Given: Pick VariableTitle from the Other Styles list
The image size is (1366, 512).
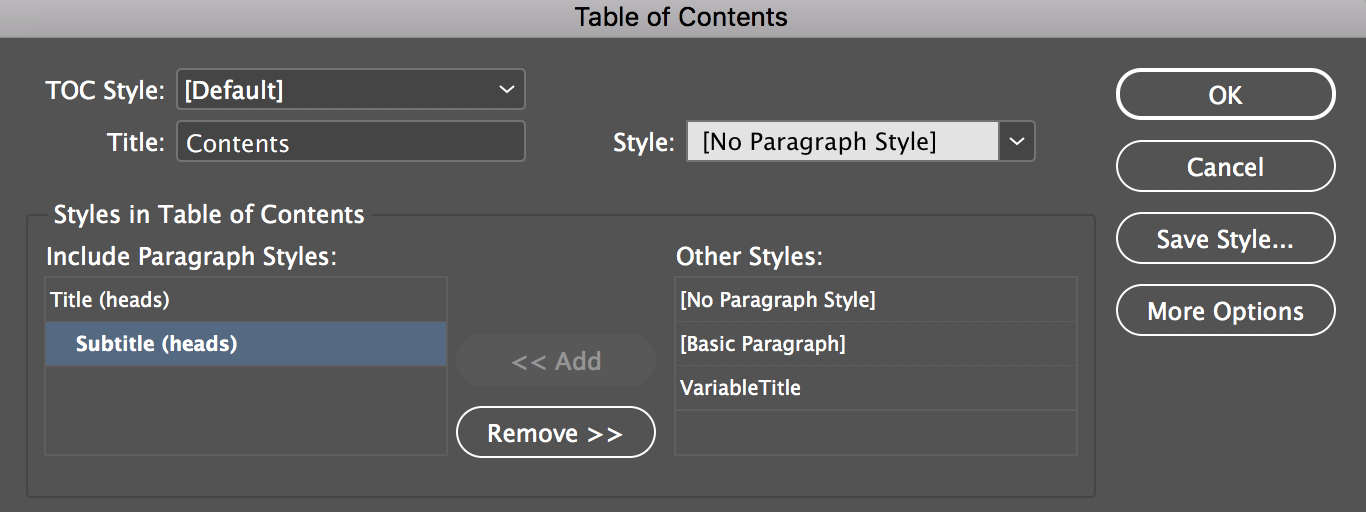Looking at the screenshot, I should tap(876, 388).
